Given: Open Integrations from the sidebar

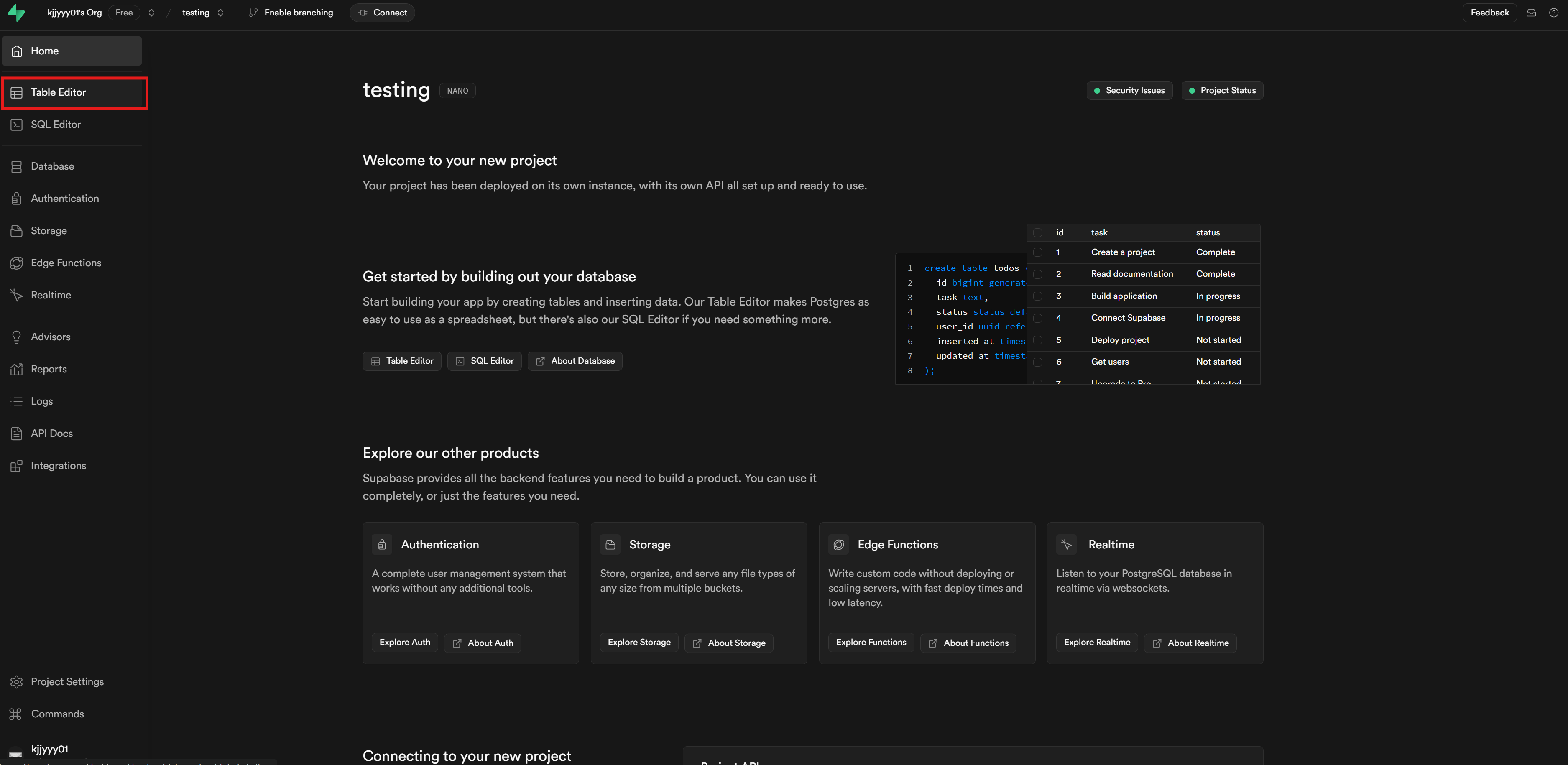Looking at the screenshot, I should [58, 466].
